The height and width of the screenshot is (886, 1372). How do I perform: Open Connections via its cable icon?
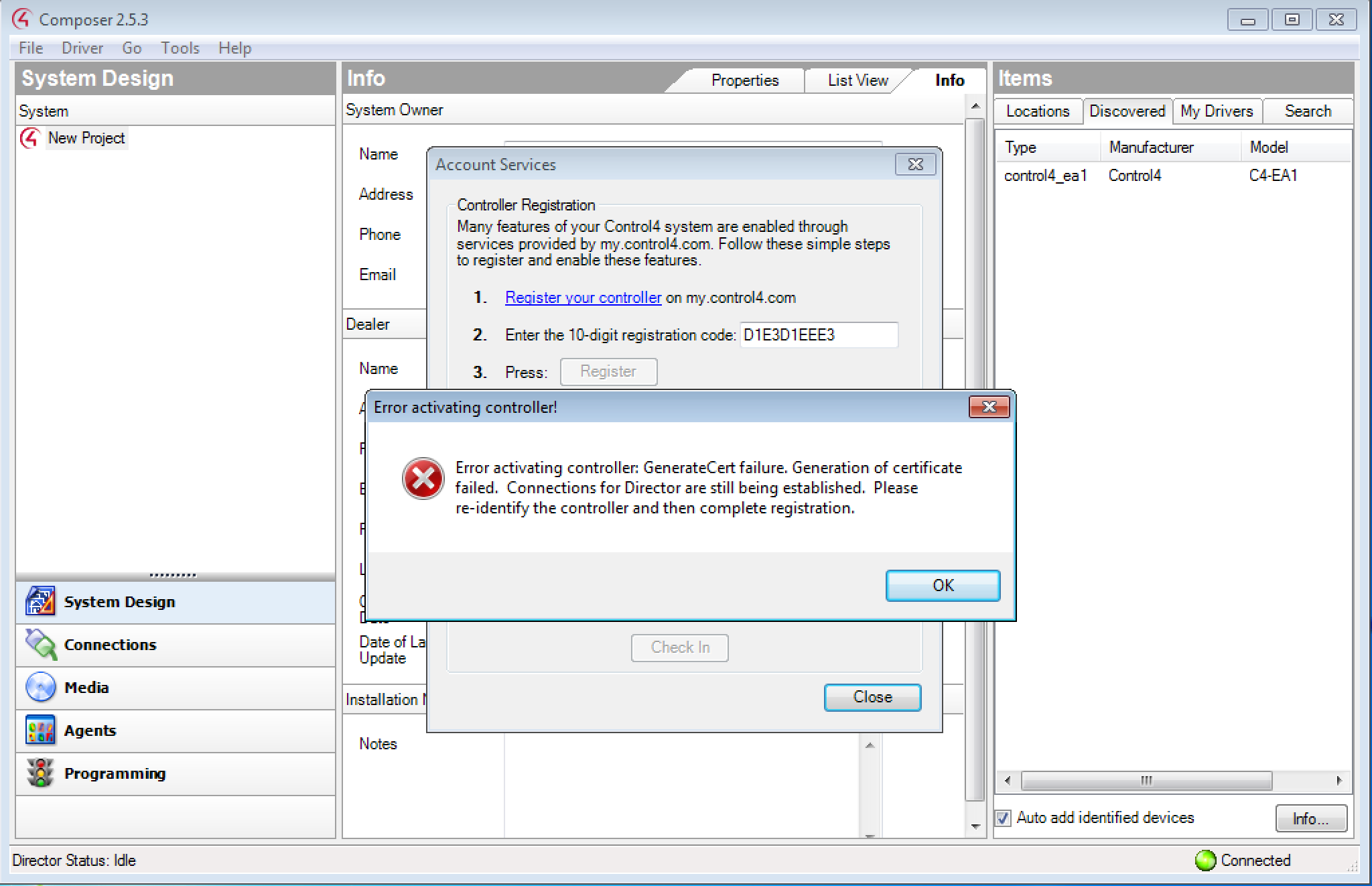(40, 644)
